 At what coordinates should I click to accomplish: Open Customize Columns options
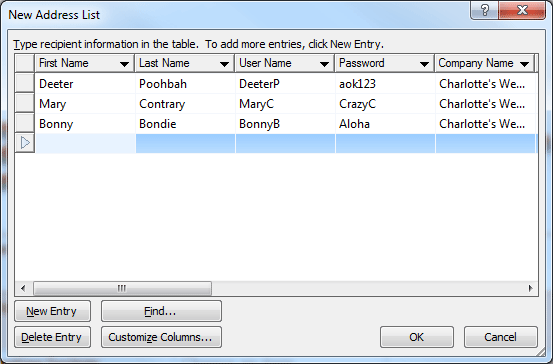[161, 337]
